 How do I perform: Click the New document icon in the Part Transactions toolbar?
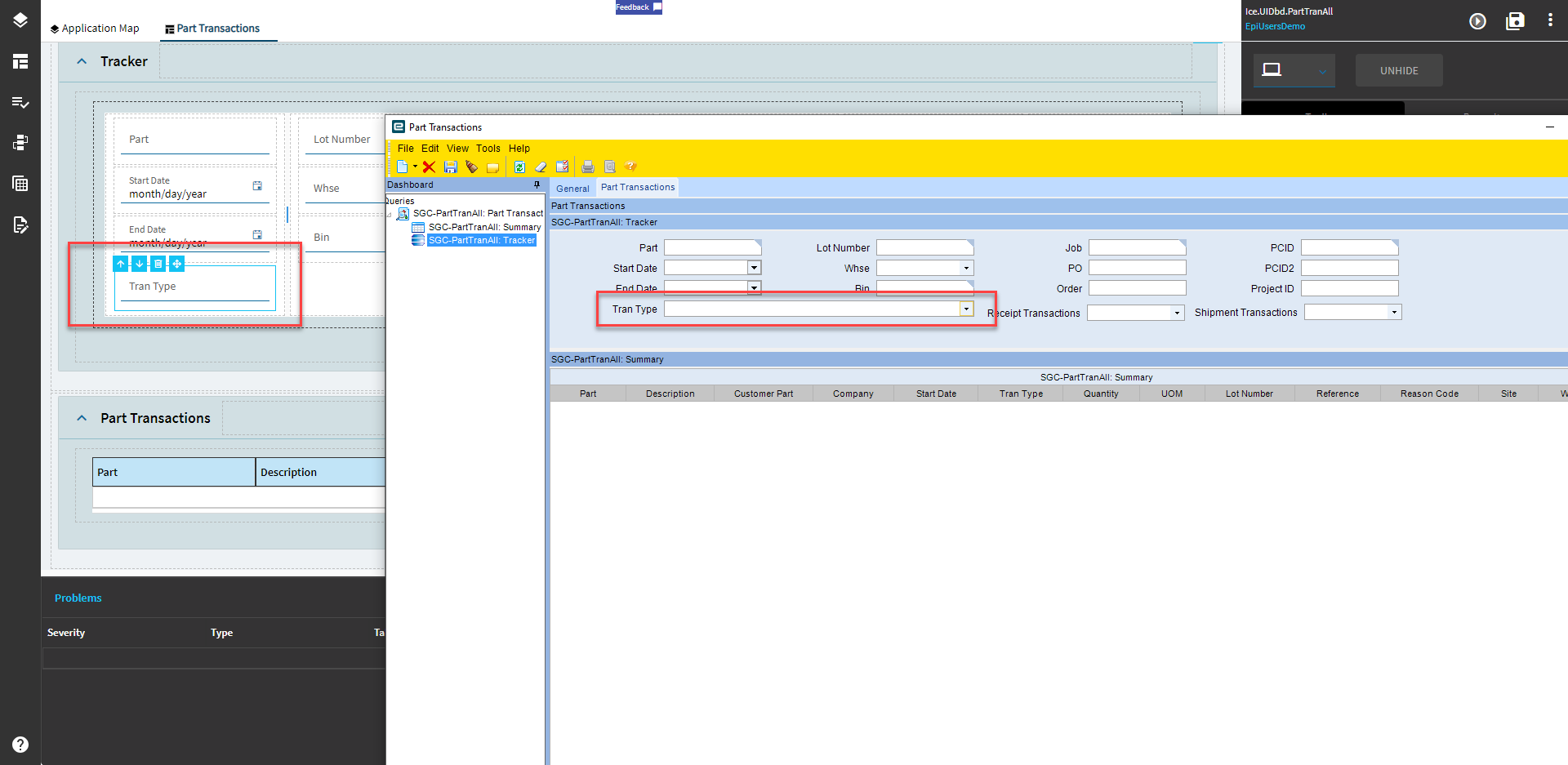click(403, 167)
